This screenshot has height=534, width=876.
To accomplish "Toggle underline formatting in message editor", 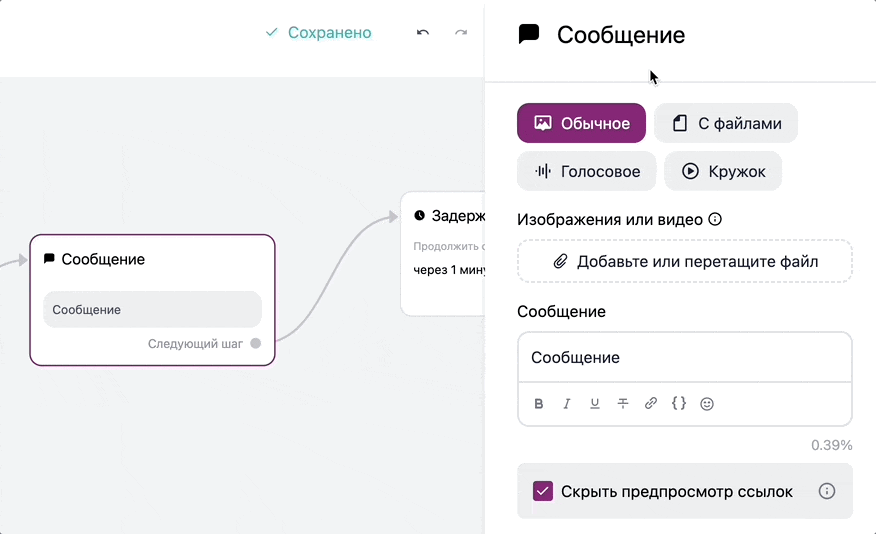I will click(594, 403).
